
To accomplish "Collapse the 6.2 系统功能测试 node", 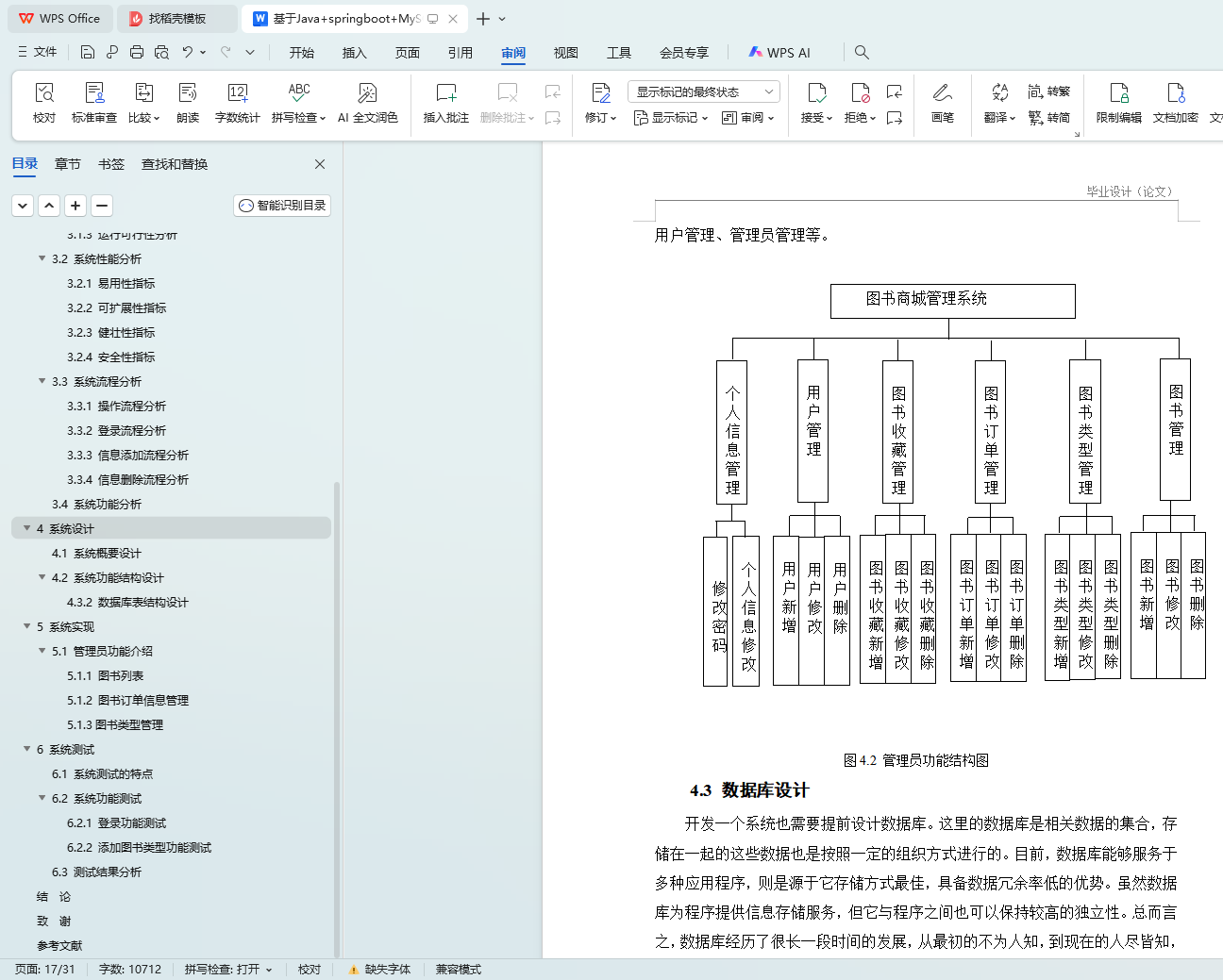I will [x=42, y=798].
